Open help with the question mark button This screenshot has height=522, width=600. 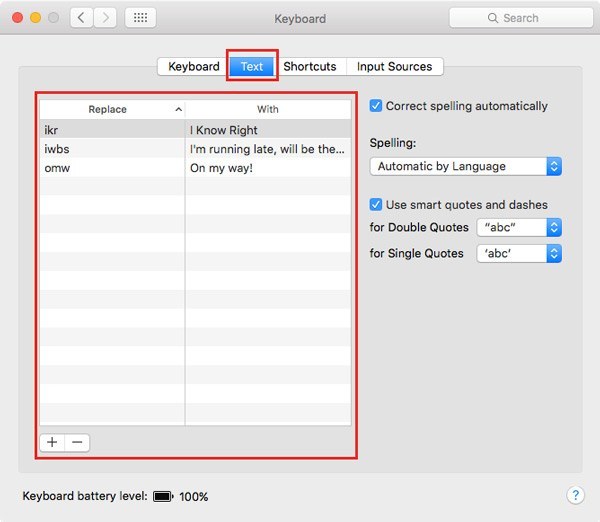tap(575, 495)
